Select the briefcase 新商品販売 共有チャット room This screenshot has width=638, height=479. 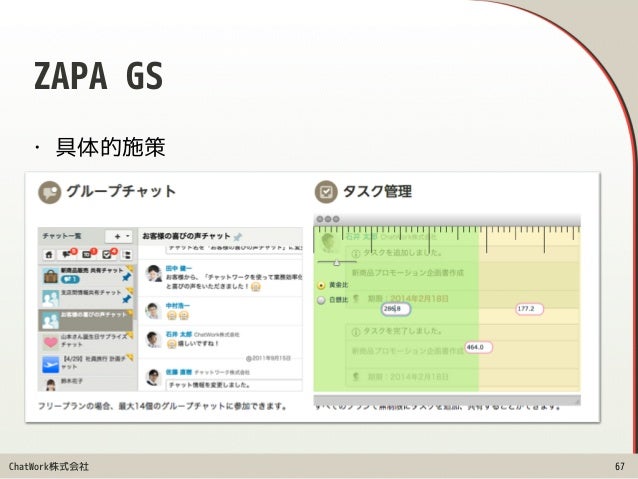pos(86,275)
